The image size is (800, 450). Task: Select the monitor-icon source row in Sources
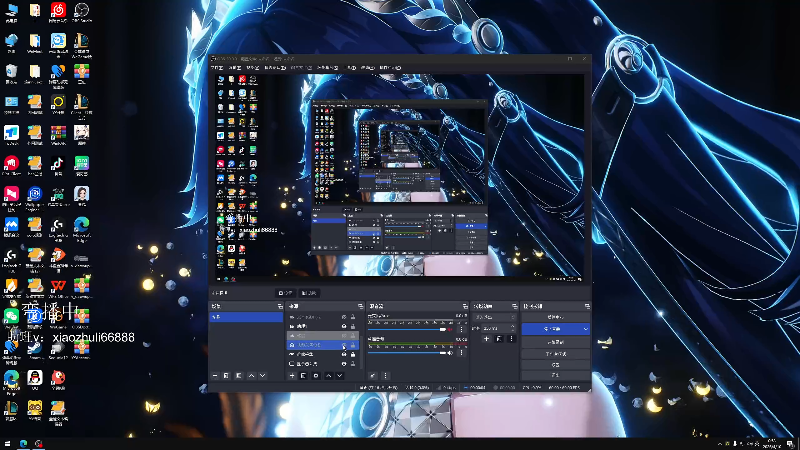coord(322,364)
